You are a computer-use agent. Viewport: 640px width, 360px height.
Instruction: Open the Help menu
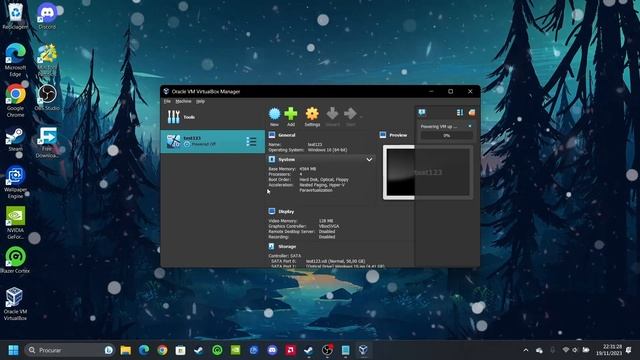(x=200, y=101)
